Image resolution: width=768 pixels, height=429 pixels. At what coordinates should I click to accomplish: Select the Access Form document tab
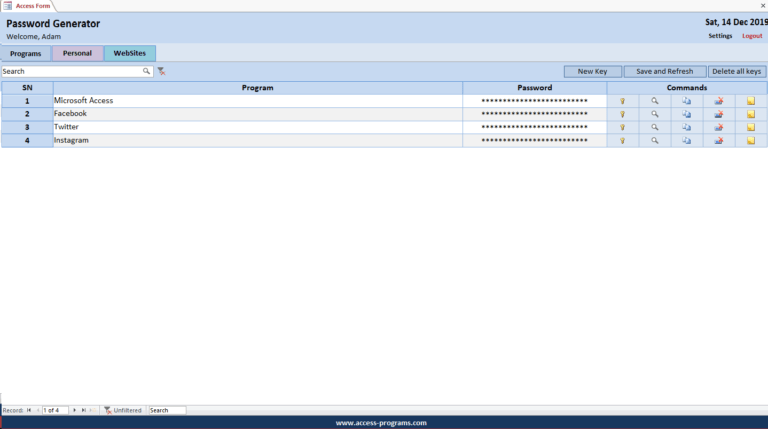click(27, 6)
